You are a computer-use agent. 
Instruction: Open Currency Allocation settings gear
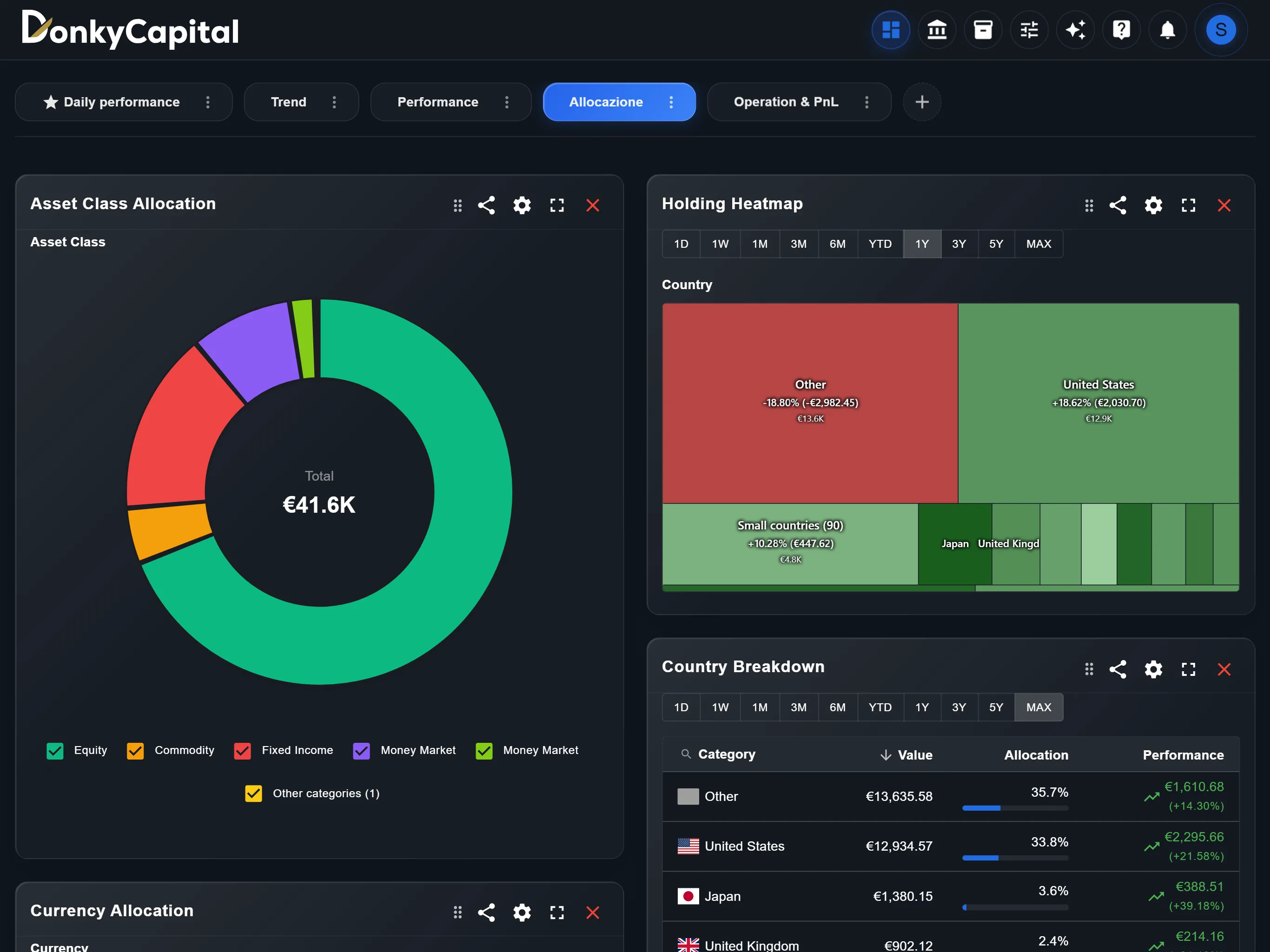pos(522,912)
